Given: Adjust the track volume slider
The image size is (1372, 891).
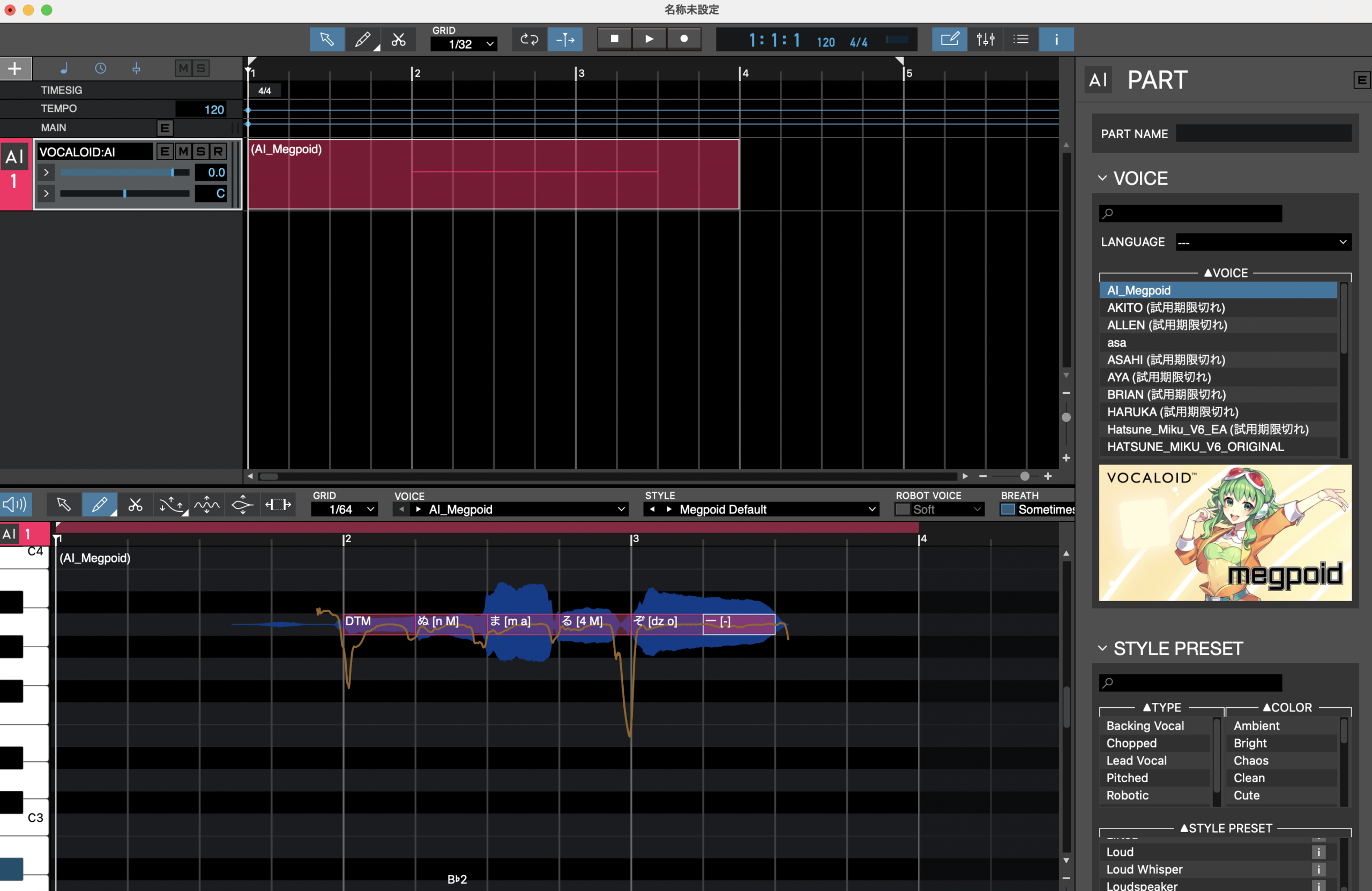Looking at the screenshot, I should point(125,173).
